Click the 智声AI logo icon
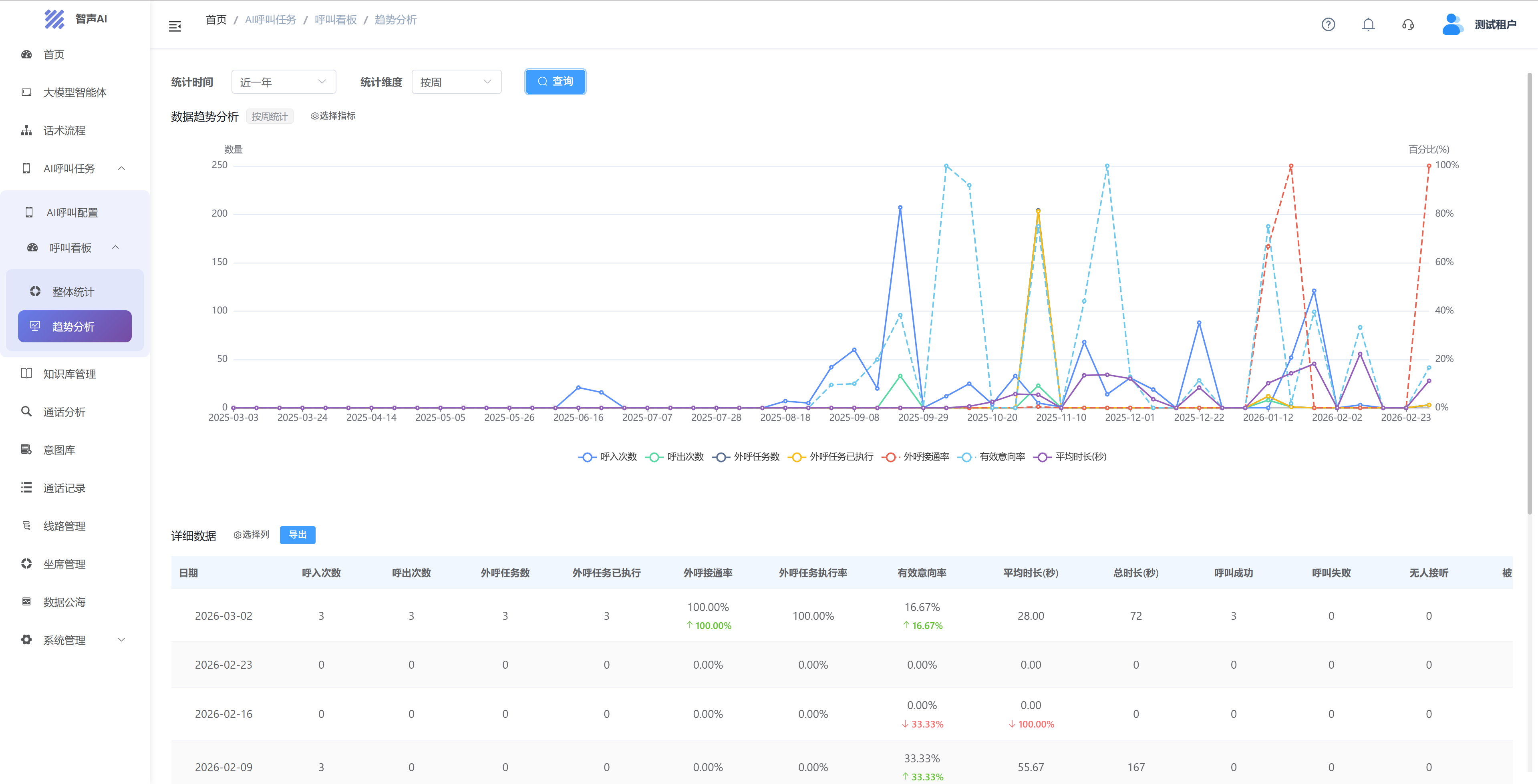This screenshot has height=784, width=1538. coord(54,19)
